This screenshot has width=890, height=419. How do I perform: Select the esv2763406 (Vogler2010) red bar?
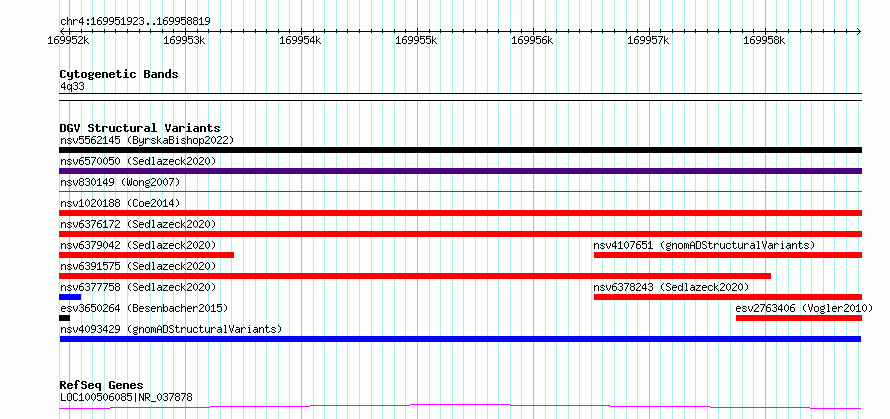click(x=799, y=318)
